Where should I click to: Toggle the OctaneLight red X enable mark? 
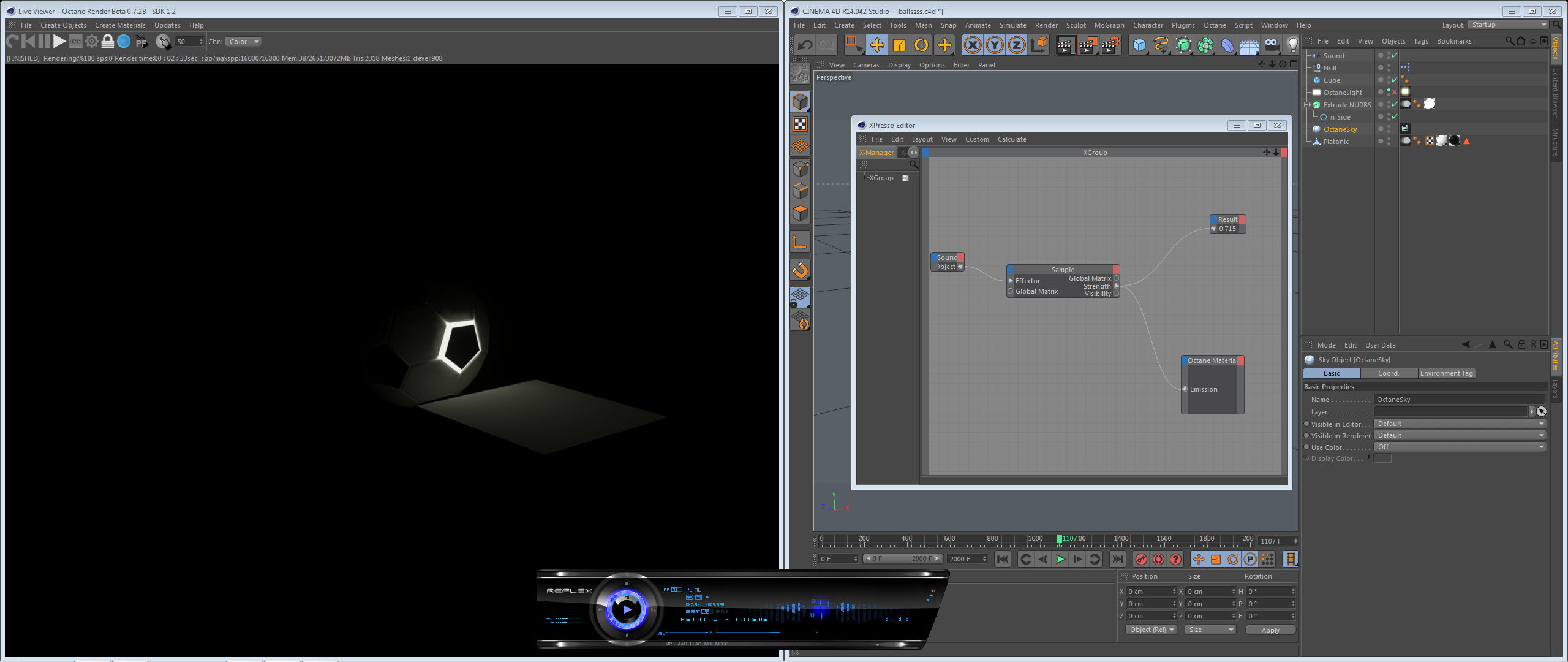pos(1395,93)
